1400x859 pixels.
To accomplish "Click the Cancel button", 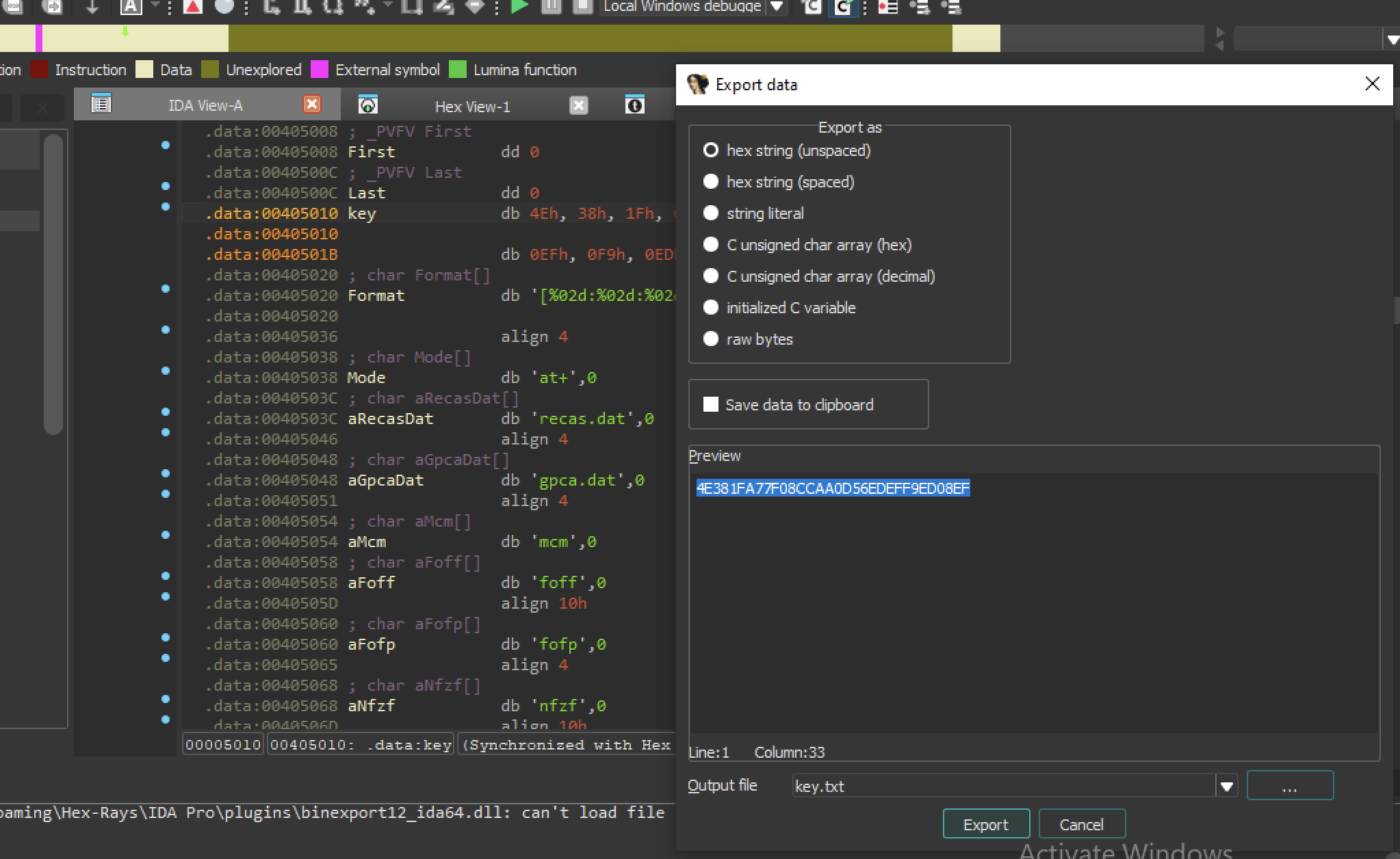I will tap(1082, 824).
